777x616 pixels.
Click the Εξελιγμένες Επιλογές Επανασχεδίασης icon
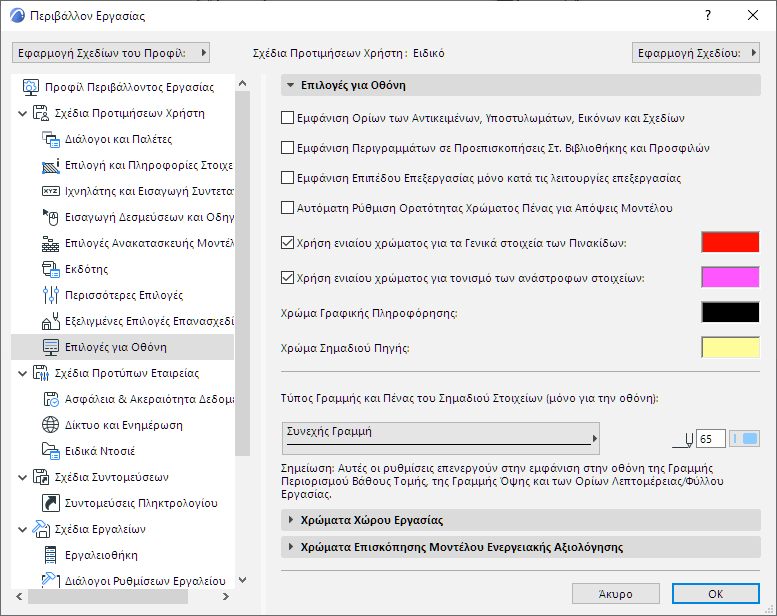tap(51, 321)
